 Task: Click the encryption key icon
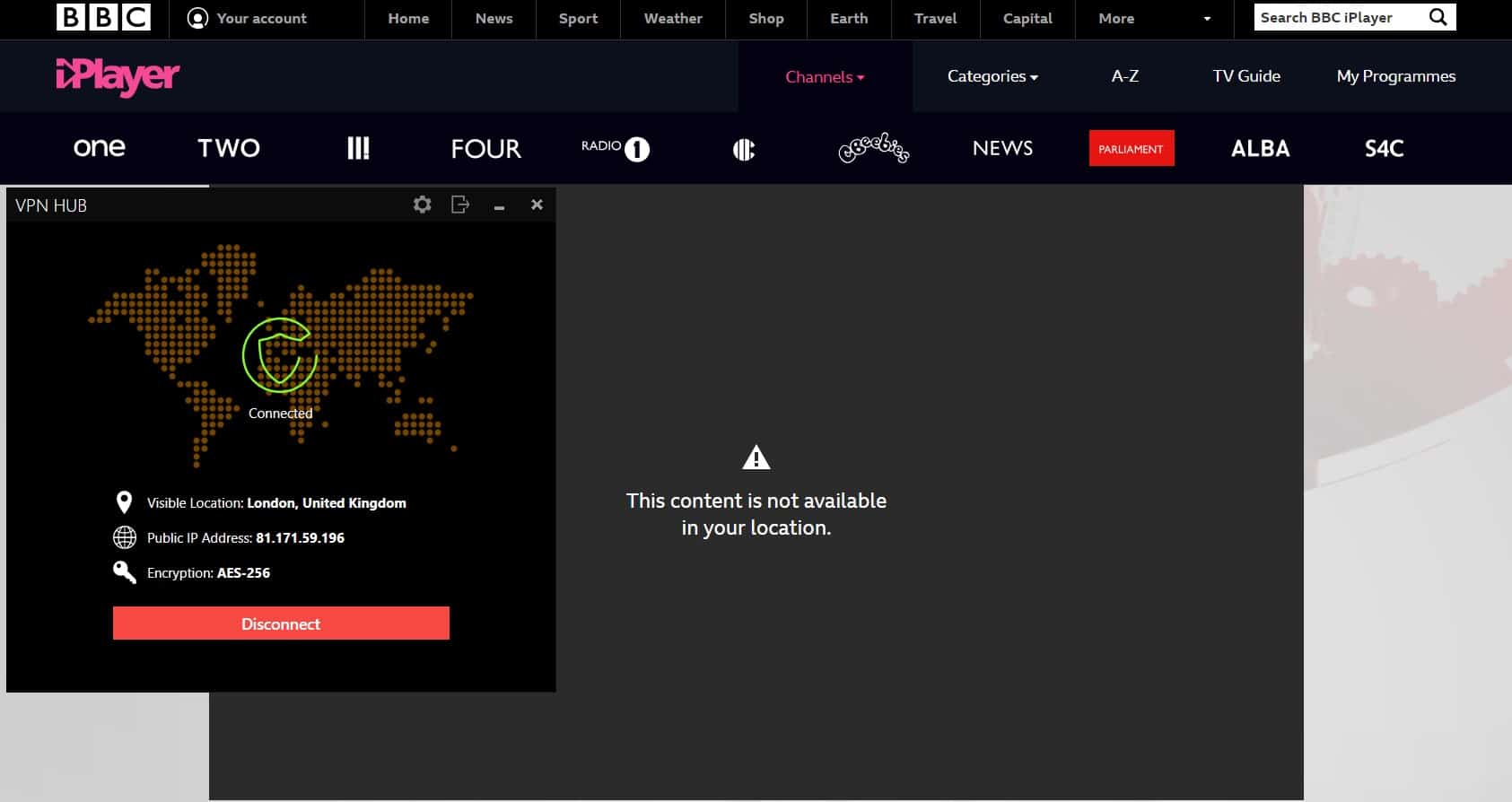(x=125, y=572)
